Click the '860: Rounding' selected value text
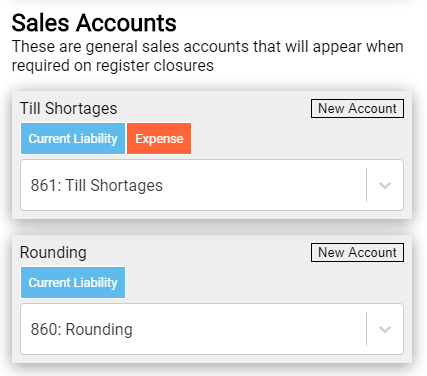This screenshot has width=427, height=376. pos(82,329)
